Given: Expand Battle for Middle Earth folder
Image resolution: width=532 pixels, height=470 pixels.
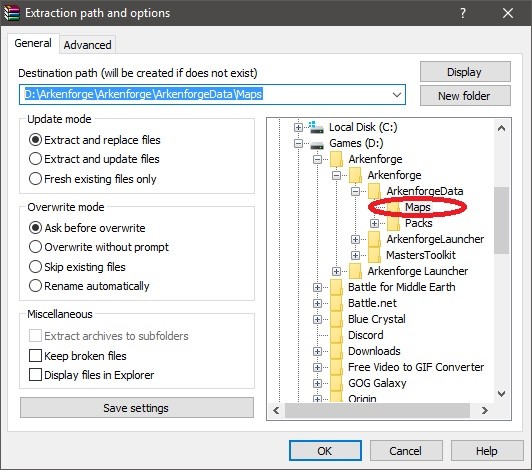Looking at the screenshot, I should pos(317,287).
